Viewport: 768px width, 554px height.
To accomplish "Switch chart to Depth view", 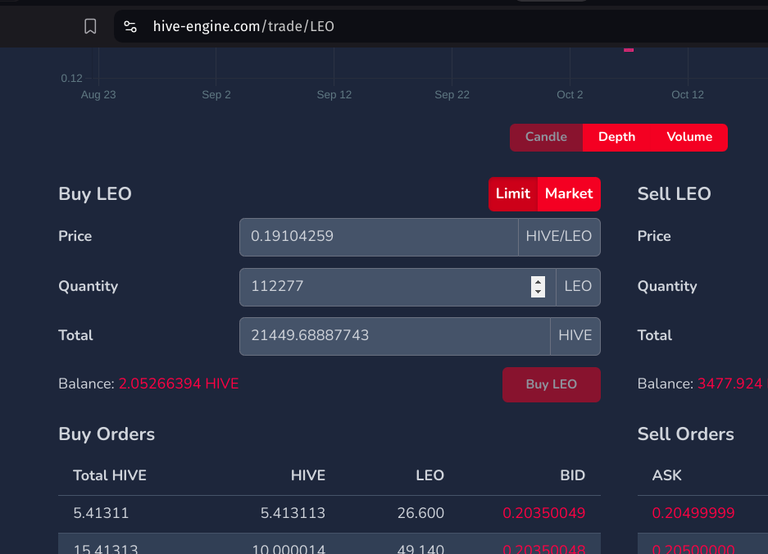I will [617, 137].
